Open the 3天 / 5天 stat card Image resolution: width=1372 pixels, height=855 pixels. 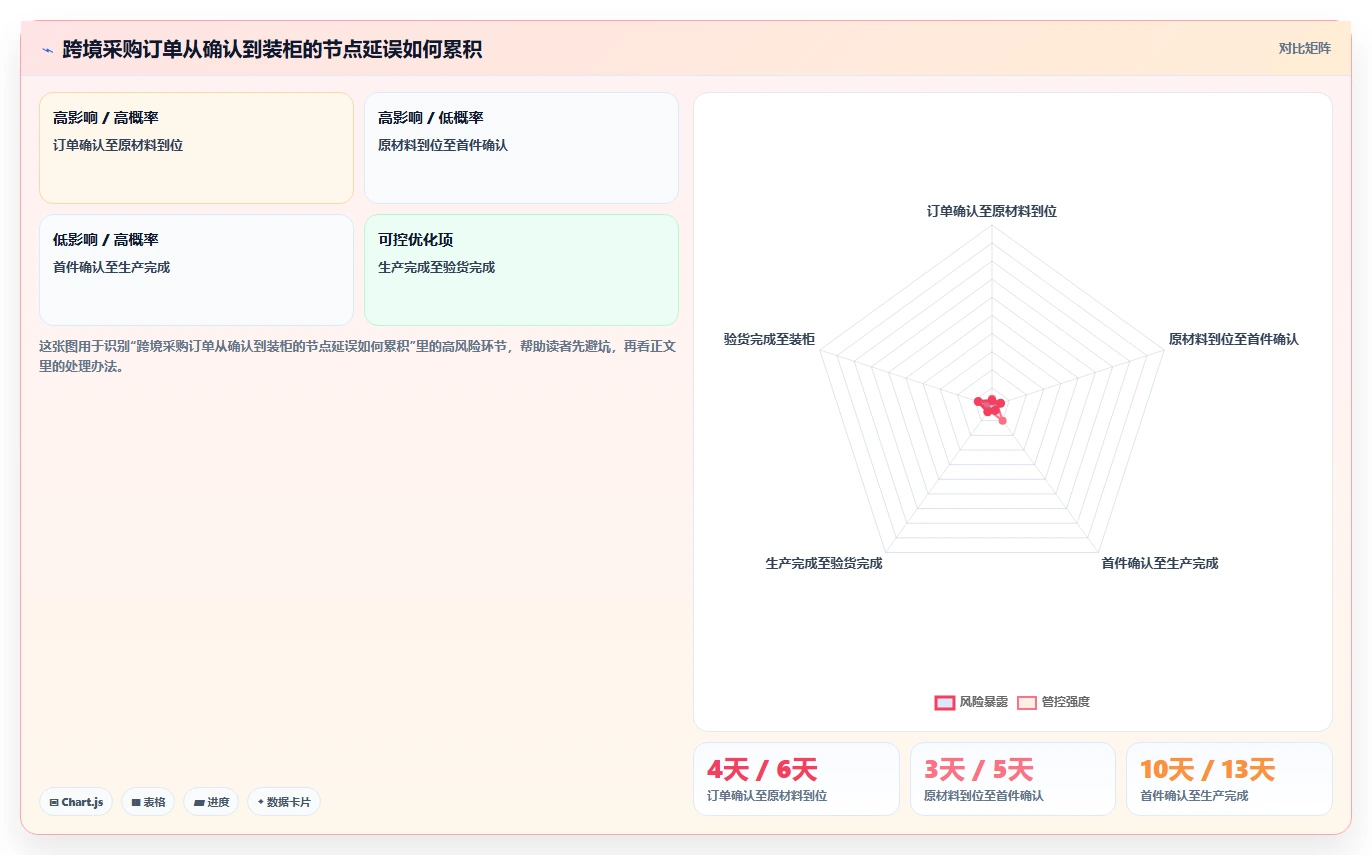(1013, 779)
